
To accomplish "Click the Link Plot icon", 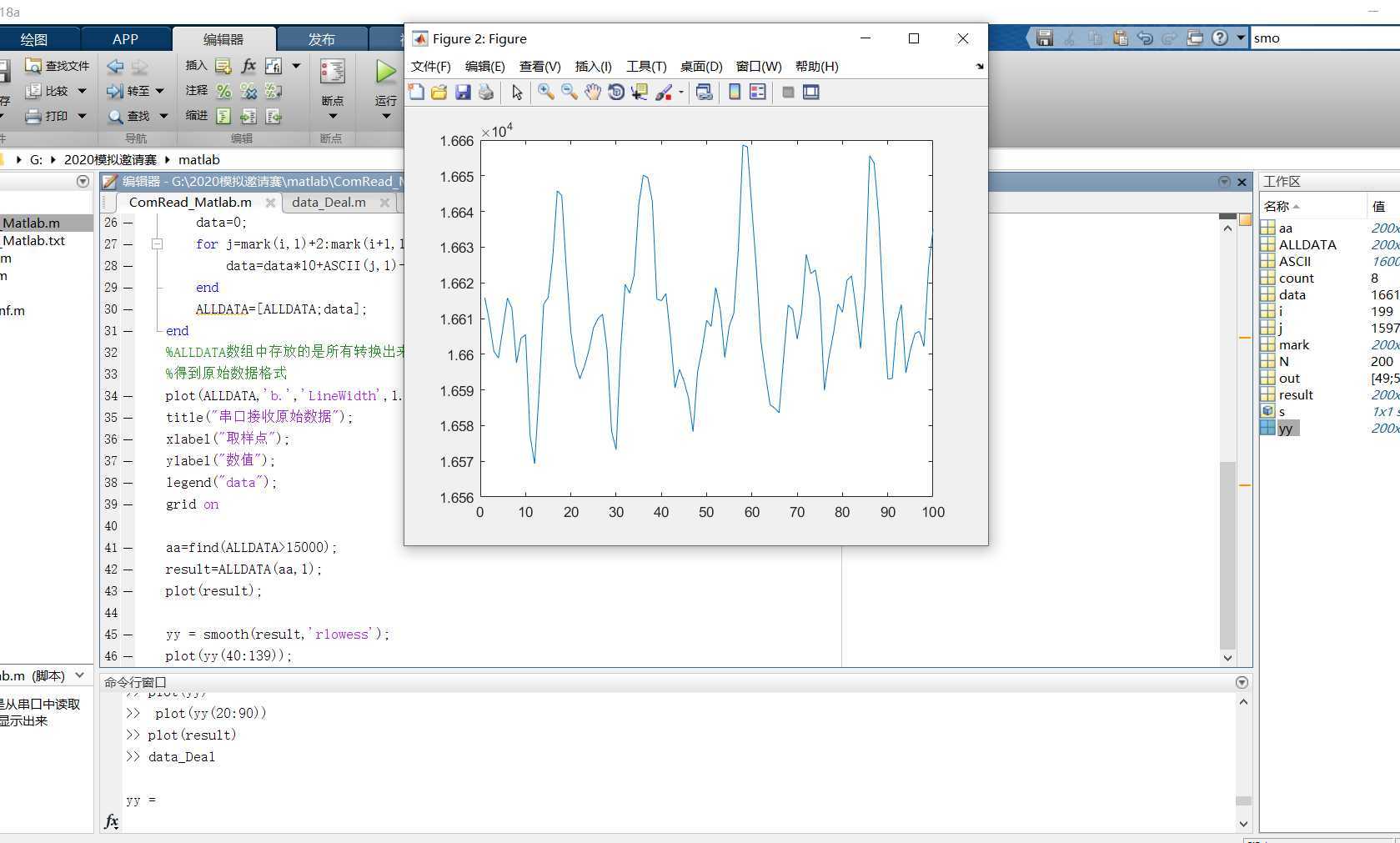I will [x=705, y=93].
